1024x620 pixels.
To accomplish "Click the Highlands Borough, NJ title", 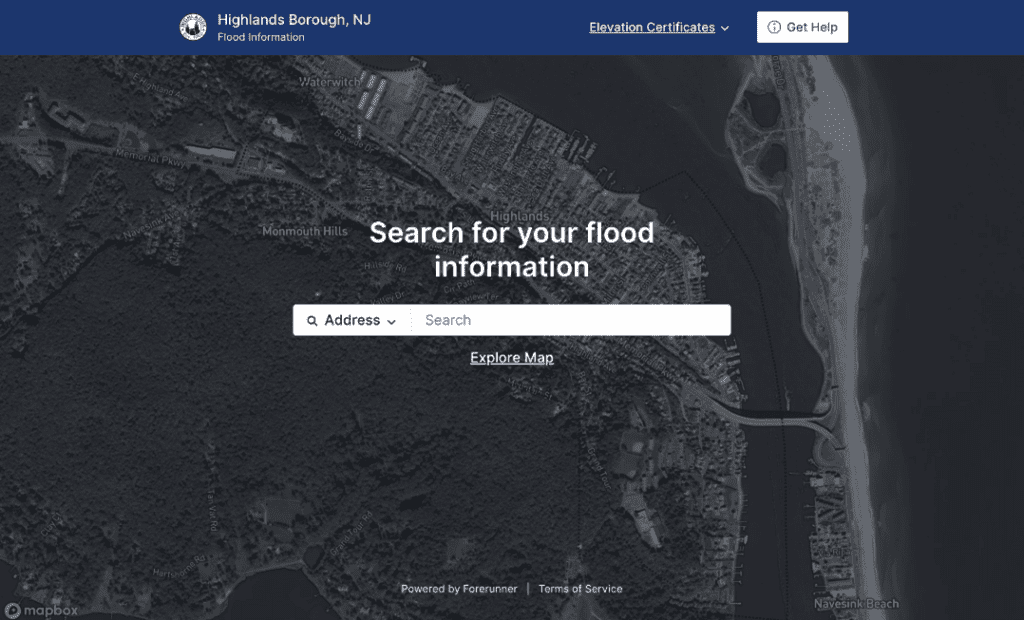I will [x=294, y=20].
